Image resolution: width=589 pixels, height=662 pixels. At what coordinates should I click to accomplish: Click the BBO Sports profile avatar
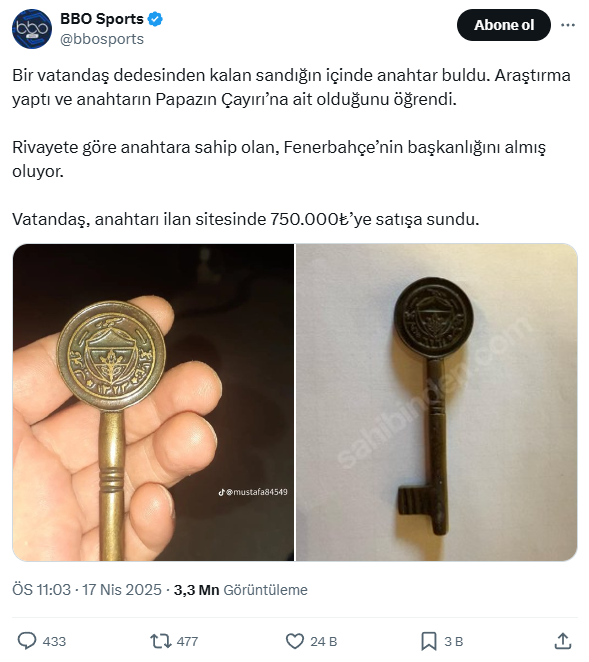[x=32, y=29]
